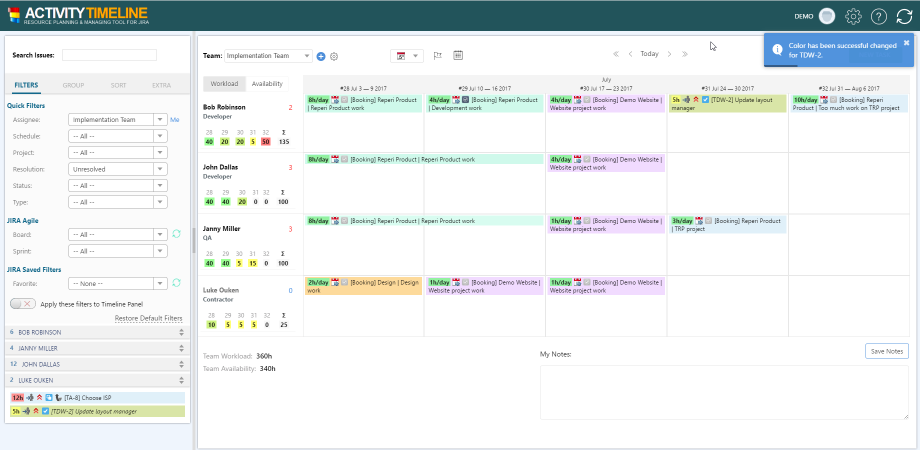This screenshot has height=450, width=920.
Task: Expand the Bob Robinson issue group
Action: point(181,332)
